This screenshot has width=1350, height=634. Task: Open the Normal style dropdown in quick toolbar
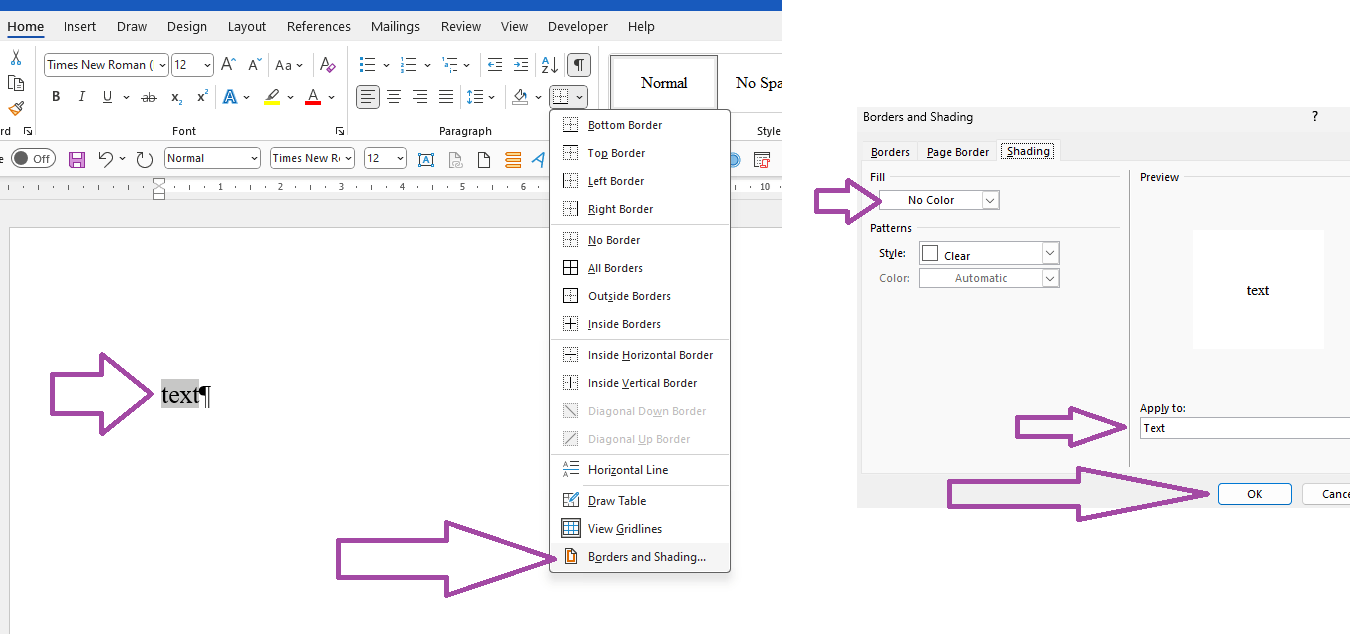[x=252, y=158]
